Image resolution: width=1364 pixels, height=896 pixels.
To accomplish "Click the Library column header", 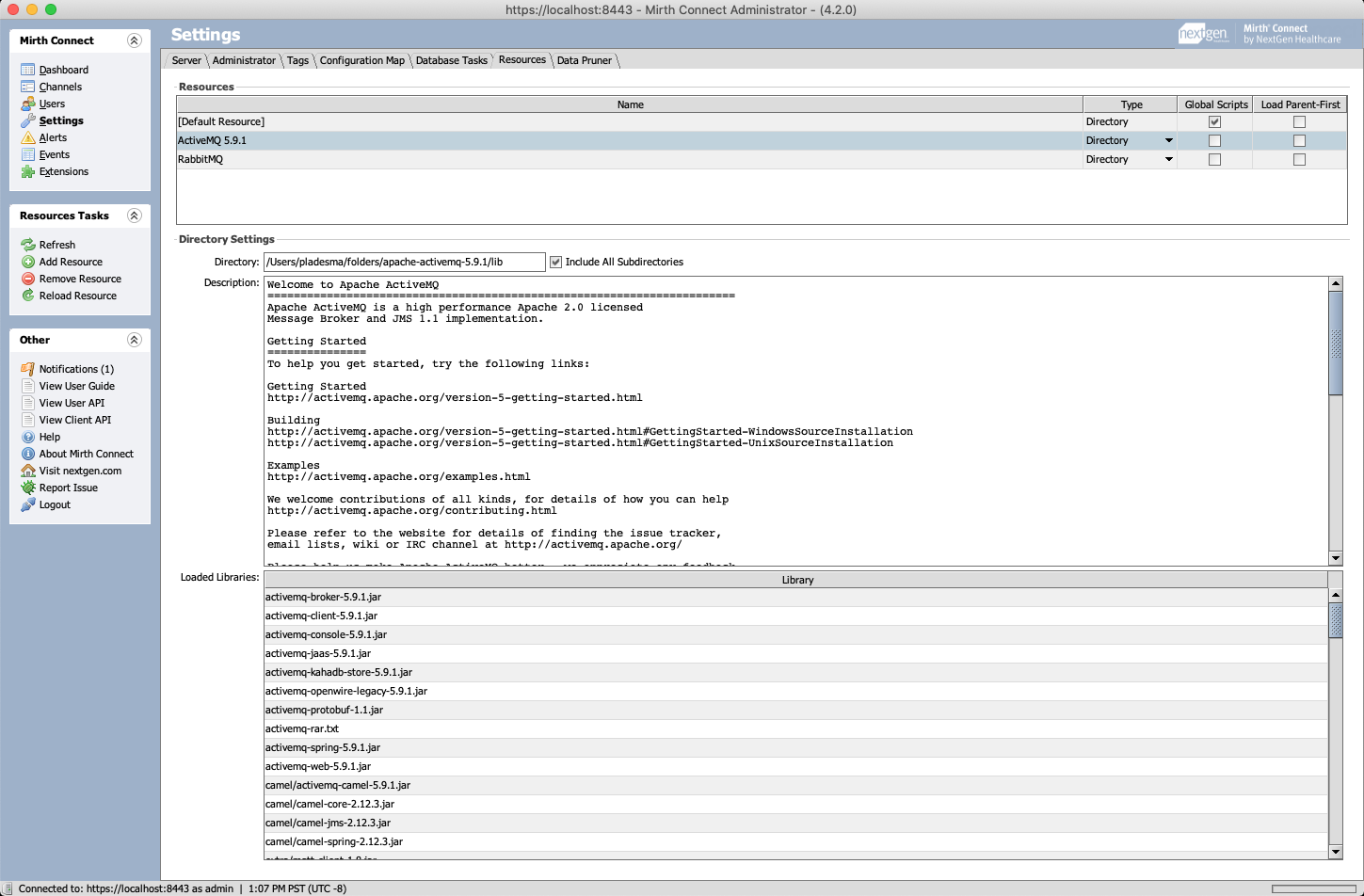I will coord(796,580).
